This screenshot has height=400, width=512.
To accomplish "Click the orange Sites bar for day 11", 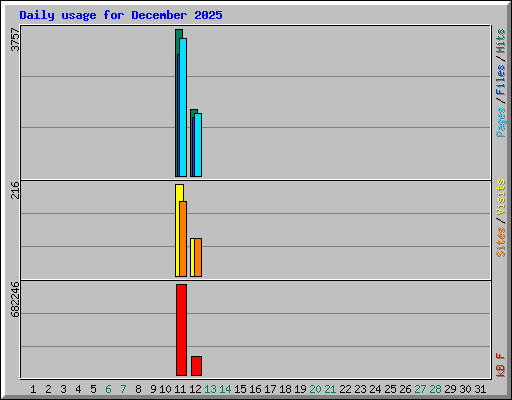I will pyautogui.click(x=183, y=239).
